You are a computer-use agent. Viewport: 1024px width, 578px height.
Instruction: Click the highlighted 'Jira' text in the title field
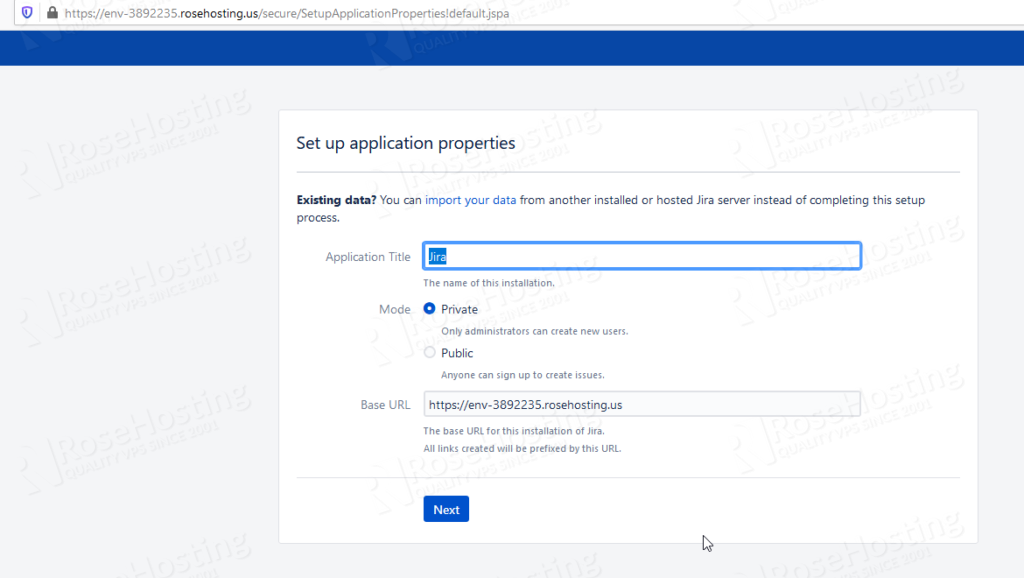[x=438, y=255]
